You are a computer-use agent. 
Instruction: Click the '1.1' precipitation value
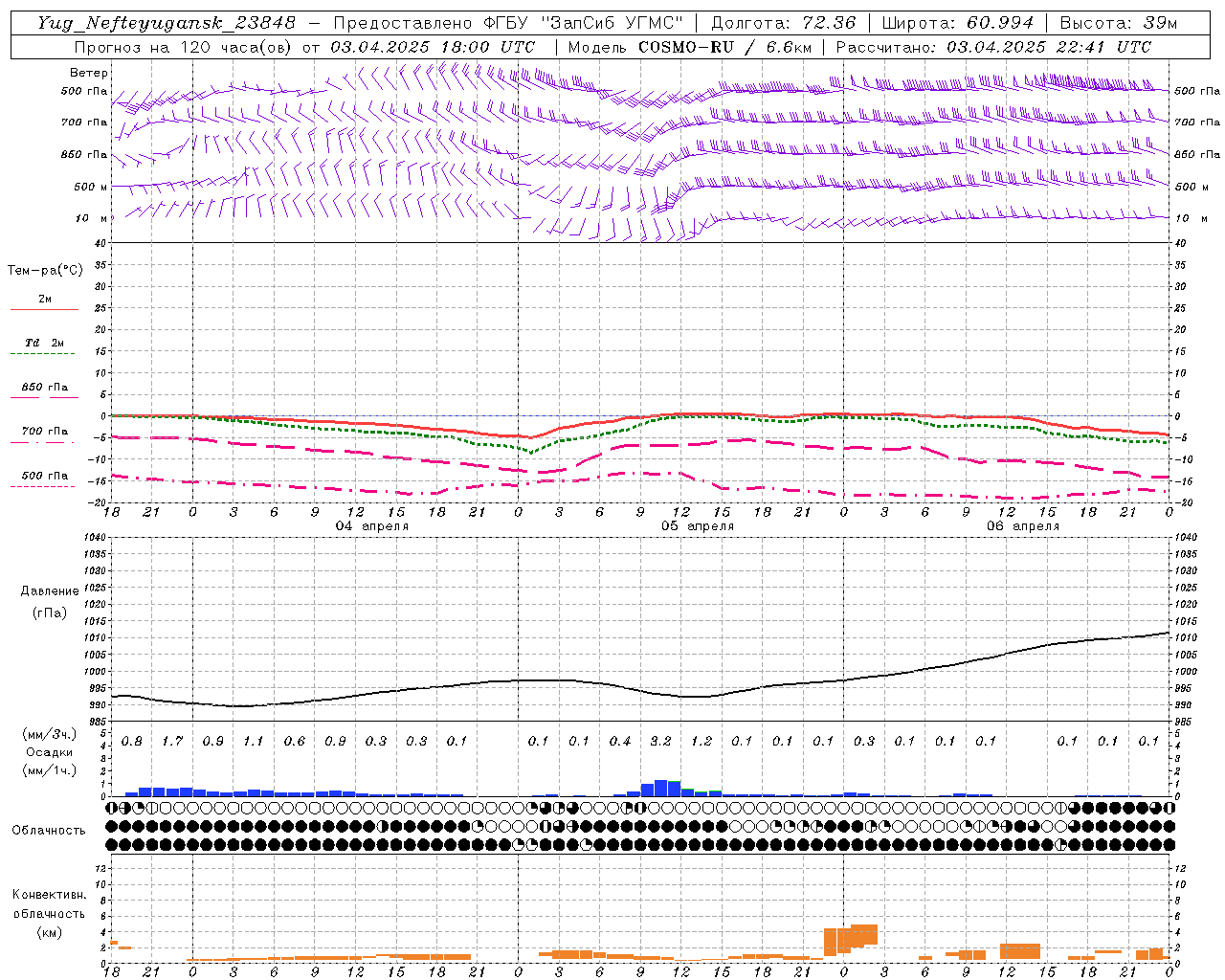click(x=254, y=741)
